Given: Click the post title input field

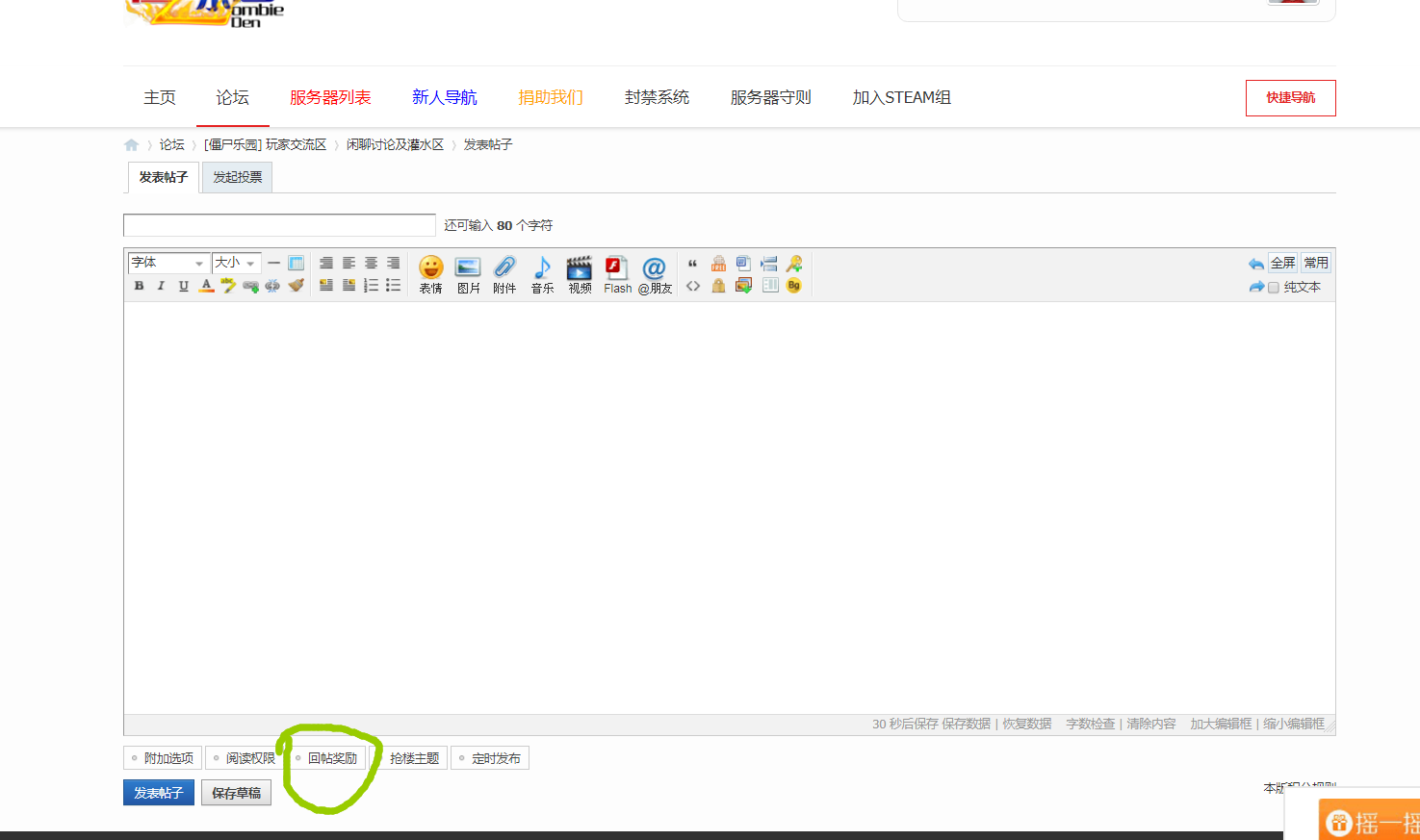Looking at the screenshot, I should click(279, 224).
